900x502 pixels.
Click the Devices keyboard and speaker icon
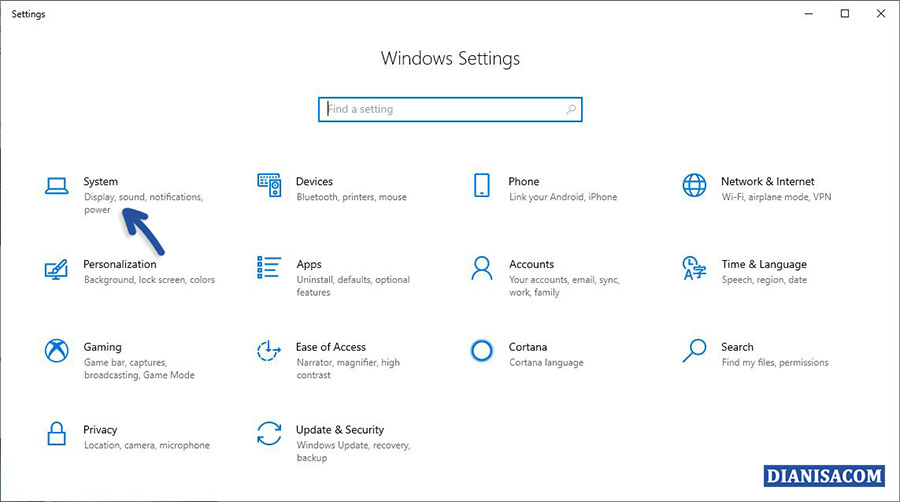(269, 185)
